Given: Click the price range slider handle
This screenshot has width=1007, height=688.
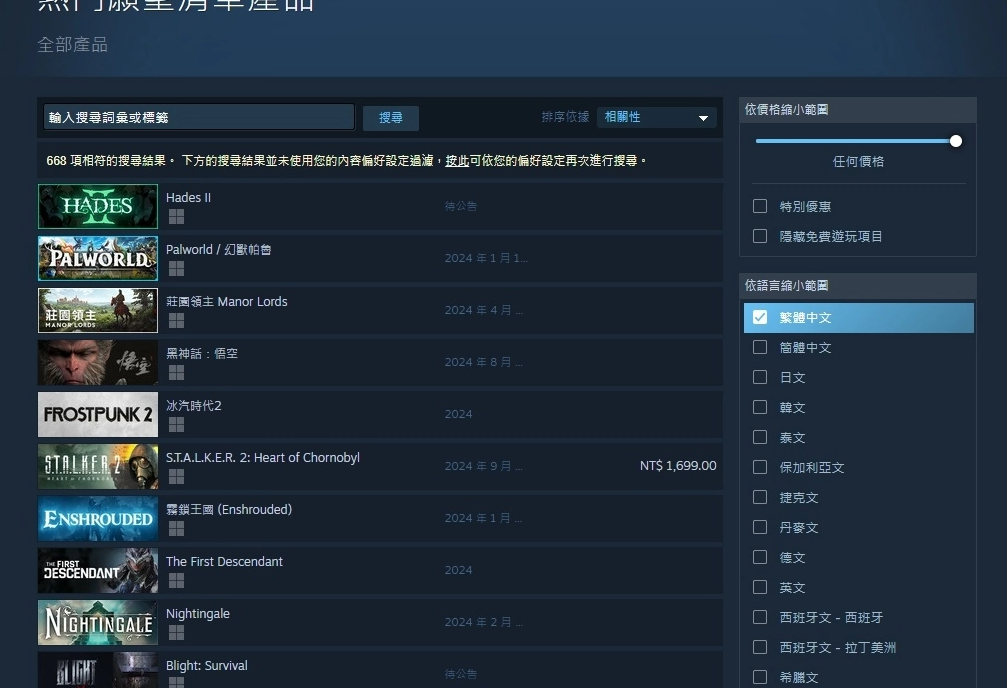Looking at the screenshot, I should (956, 141).
